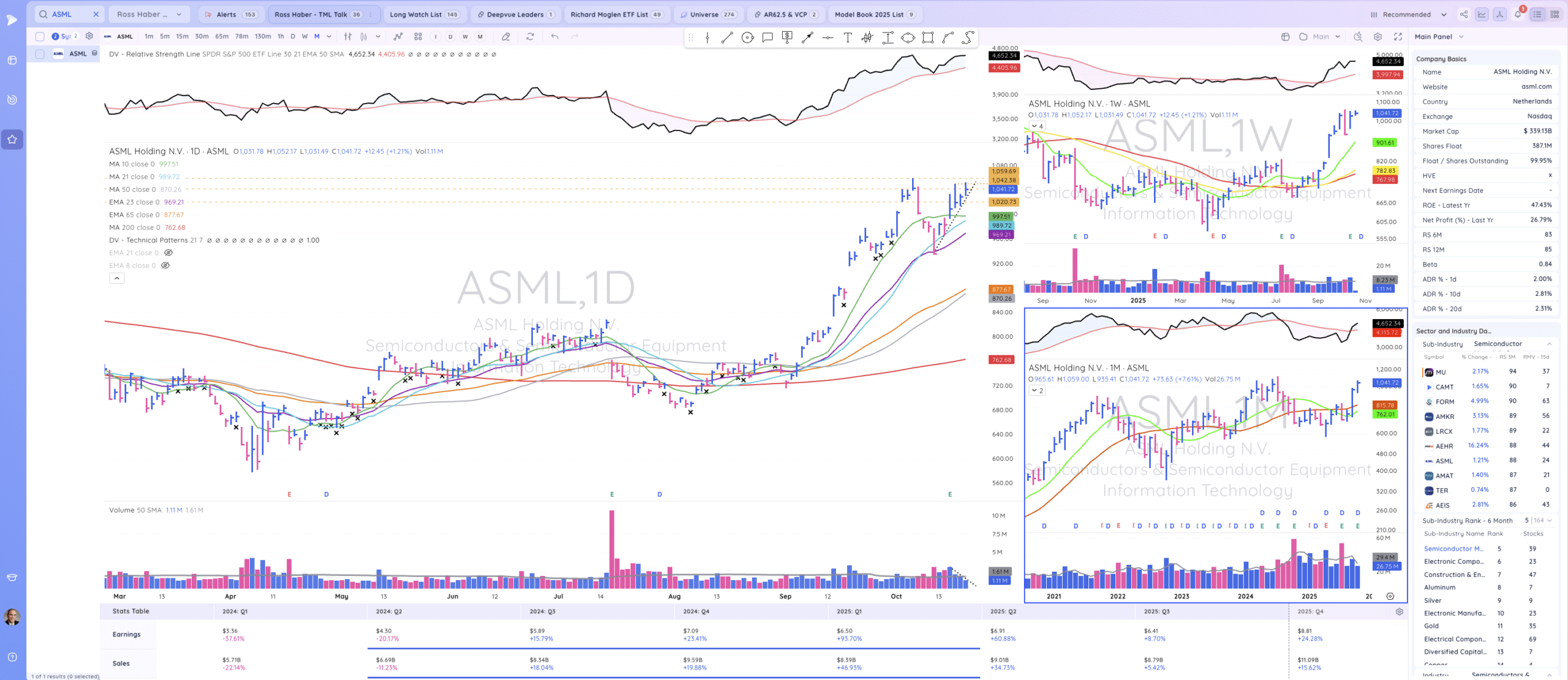The width and height of the screenshot is (1568, 680).
Task: Show the hidden EMA 21 indicator
Action: (168, 253)
